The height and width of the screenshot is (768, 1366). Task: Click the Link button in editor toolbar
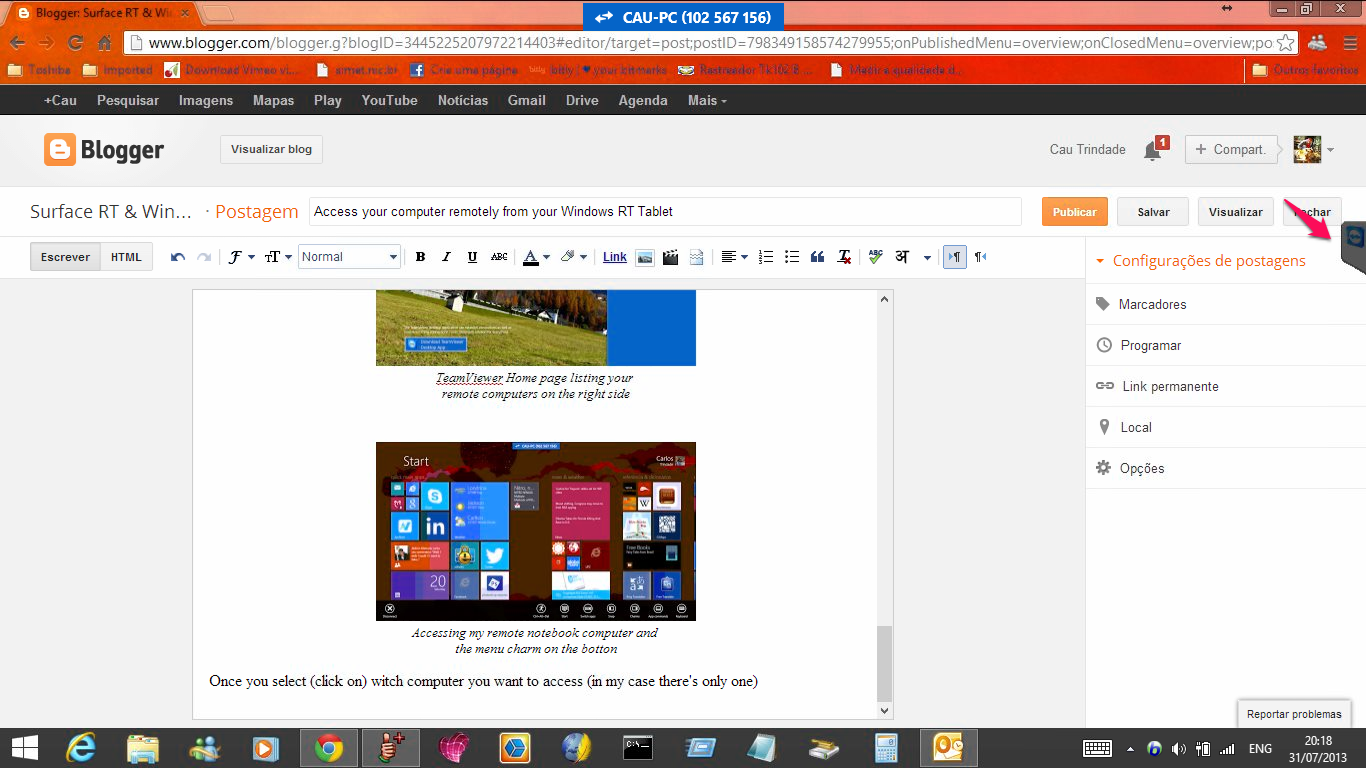pyautogui.click(x=615, y=257)
